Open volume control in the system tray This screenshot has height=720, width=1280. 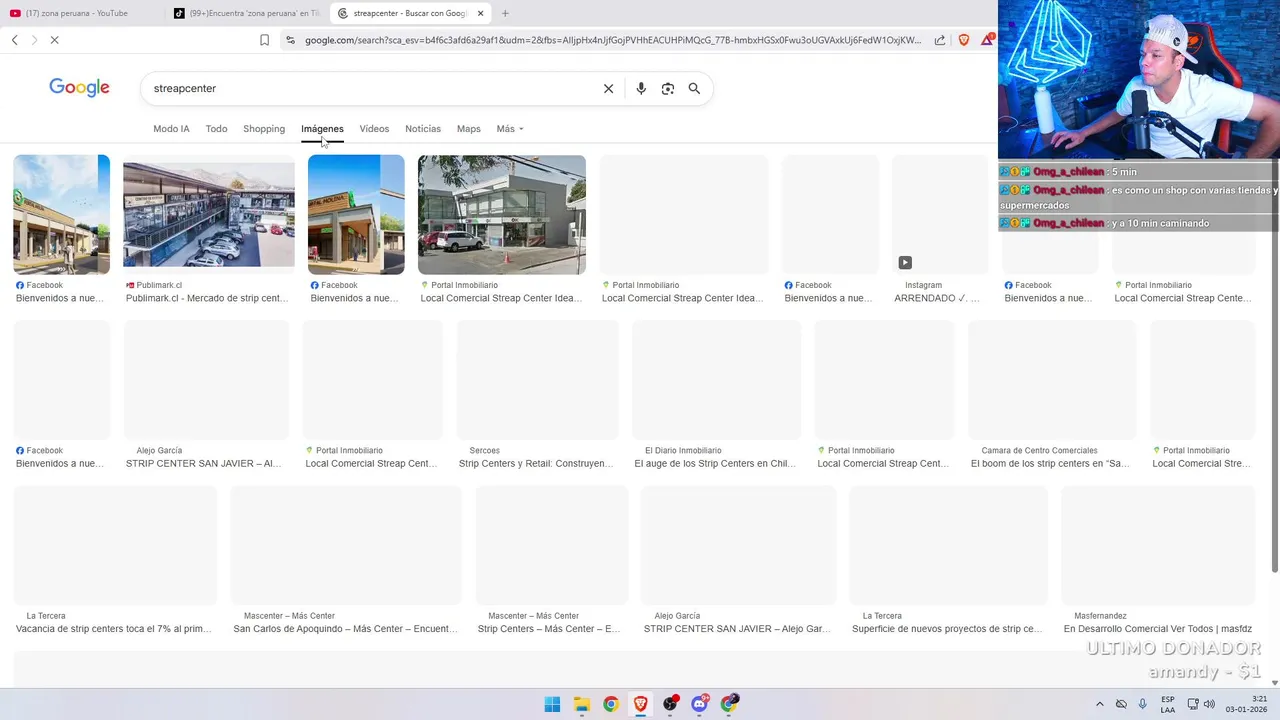[1209, 703]
